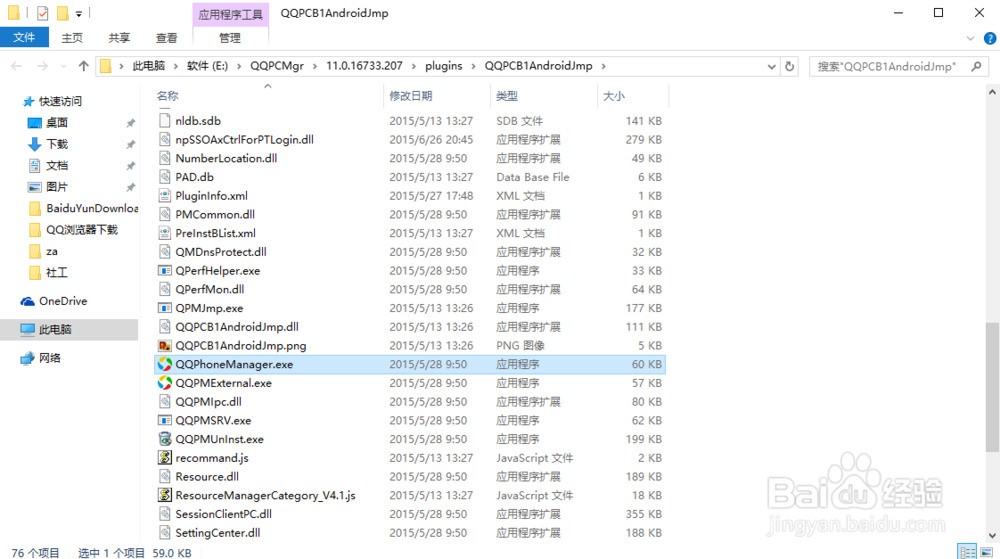1000x559 pixels.
Task: Open QQ浏览器下载 folder in navigation pane
Action: tap(74, 229)
